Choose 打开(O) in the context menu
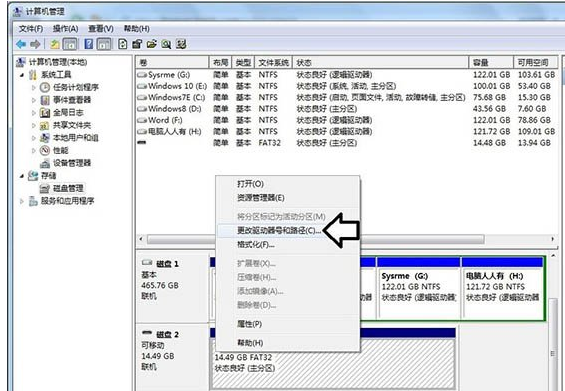The width and height of the screenshot is (565, 391). [x=288, y=184]
